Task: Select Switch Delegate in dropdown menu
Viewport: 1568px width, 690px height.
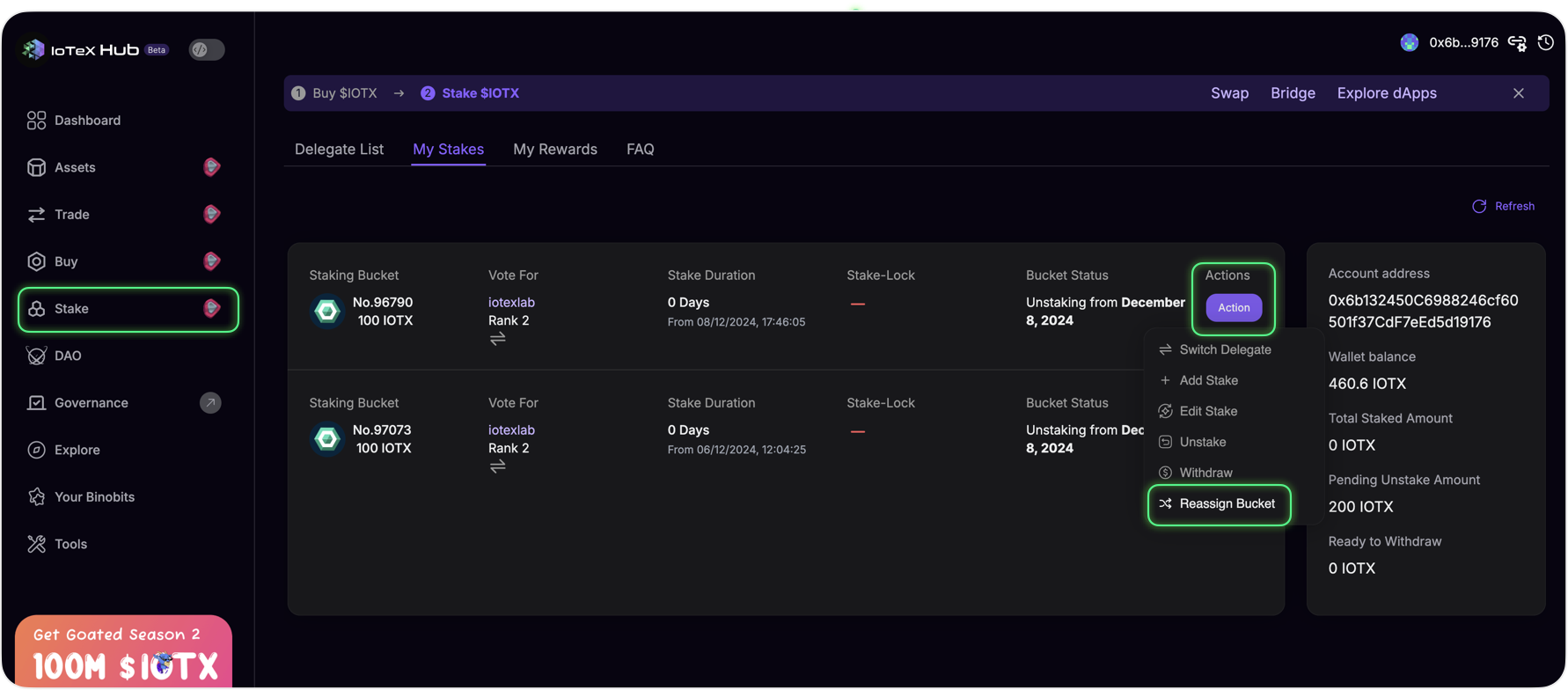Action: 1224,349
